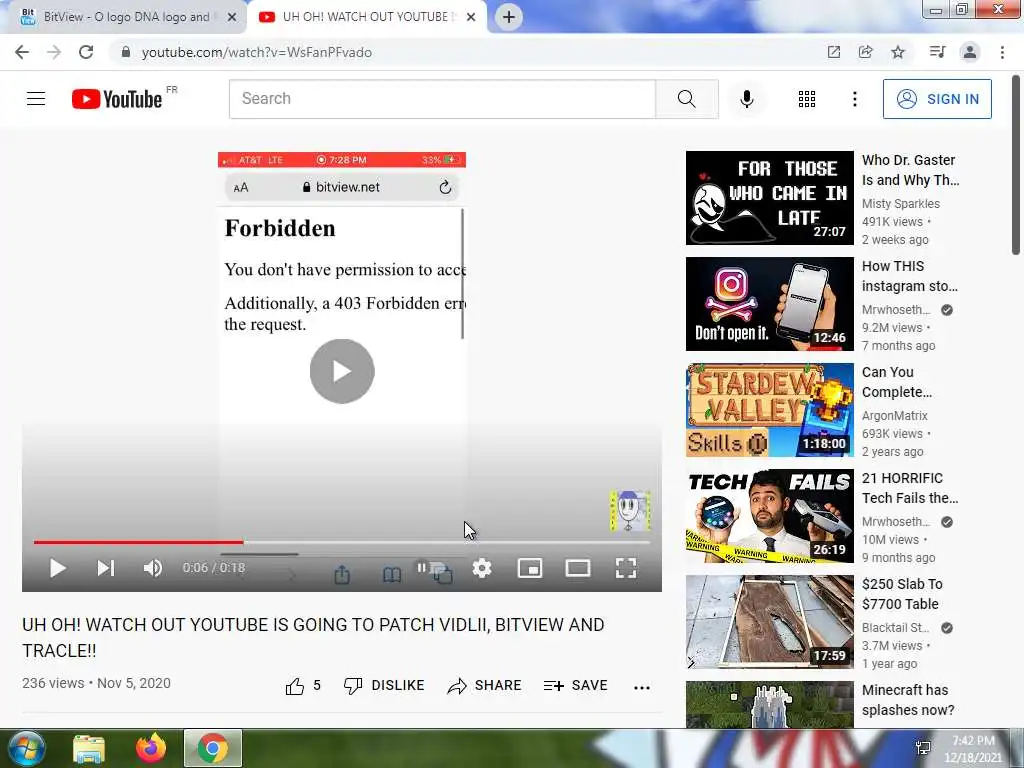Click the magnifier search button

pyautogui.click(x=686, y=99)
